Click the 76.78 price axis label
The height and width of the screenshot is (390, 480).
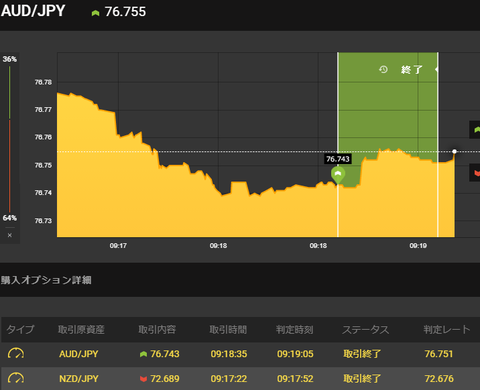point(43,82)
